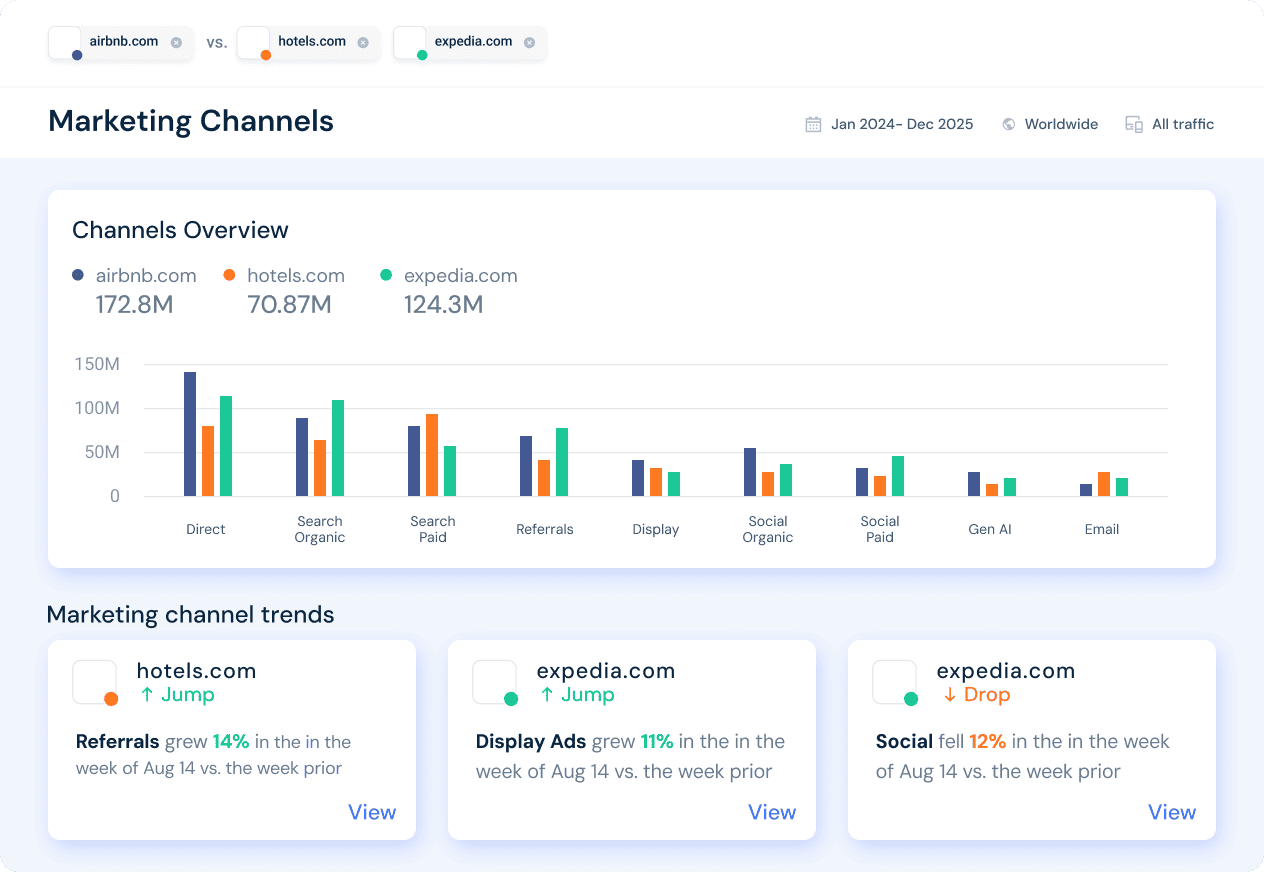Click the Social Organic axis label
Screen dimensions: 1264x872
[768, 529]
